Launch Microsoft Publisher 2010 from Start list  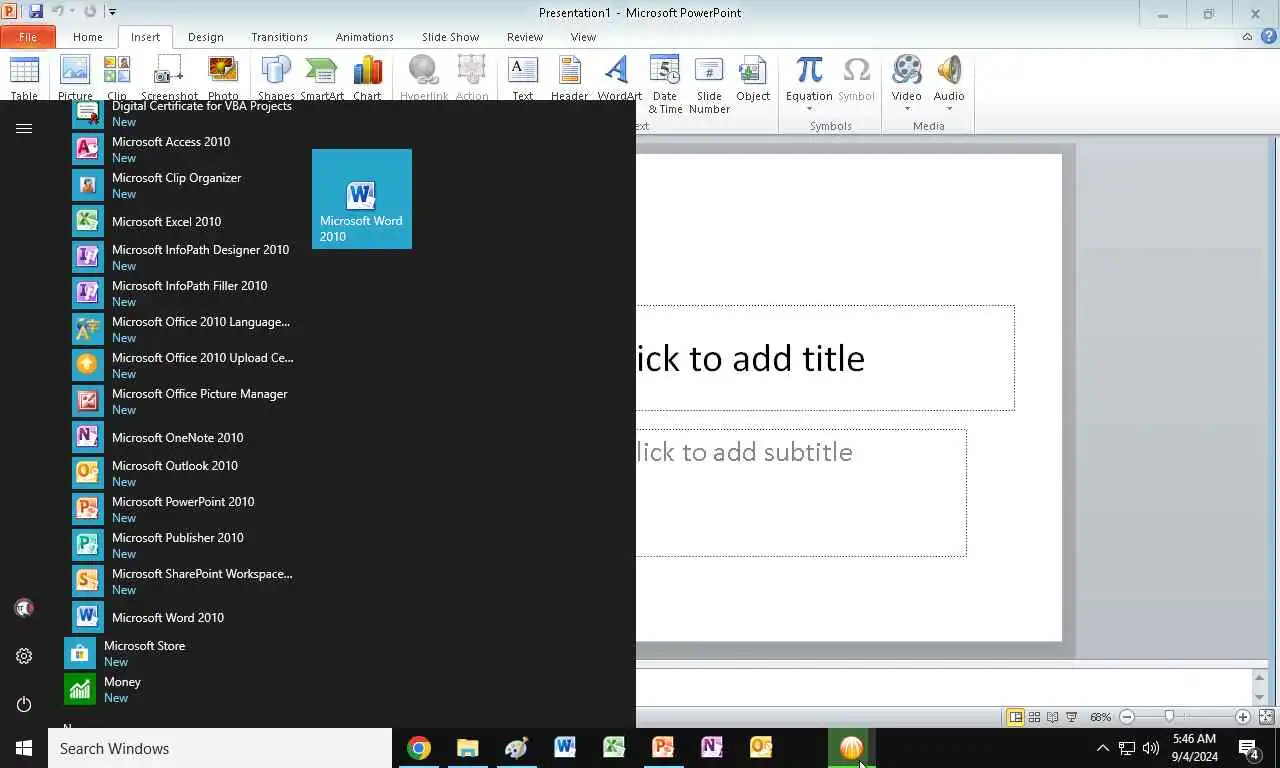[x=184, y=545]
